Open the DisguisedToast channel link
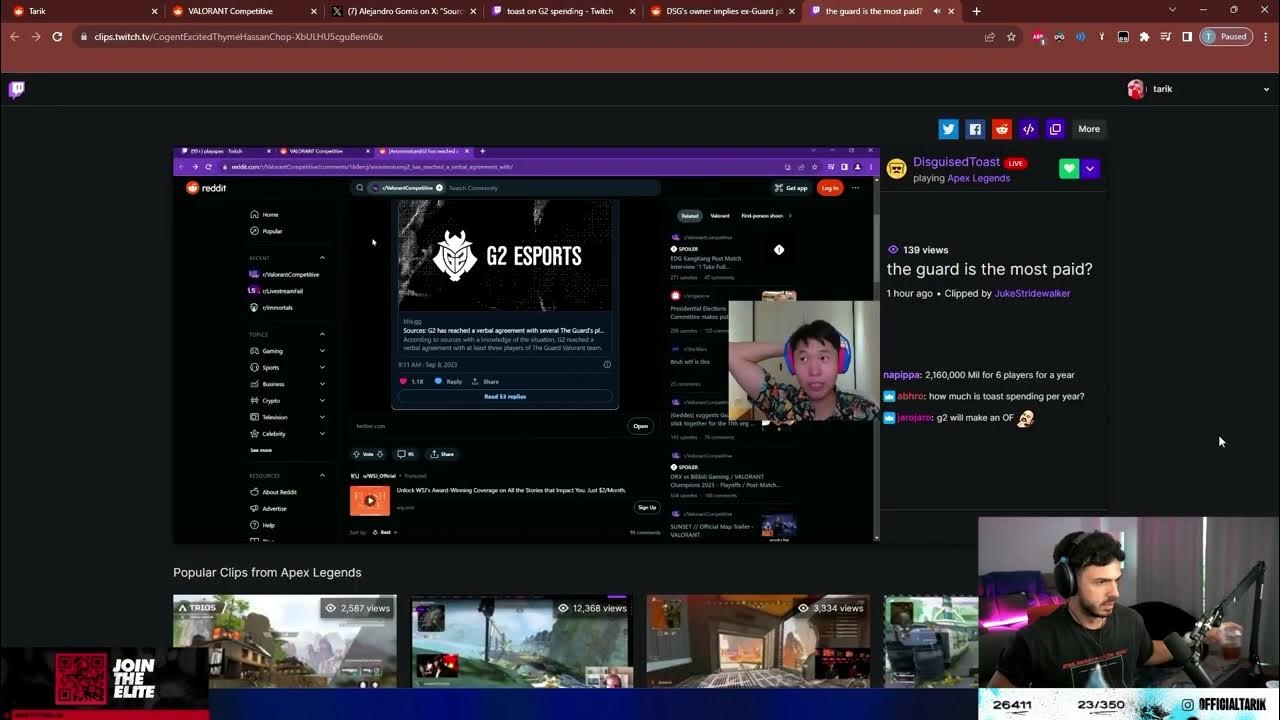 click(956, 162)
